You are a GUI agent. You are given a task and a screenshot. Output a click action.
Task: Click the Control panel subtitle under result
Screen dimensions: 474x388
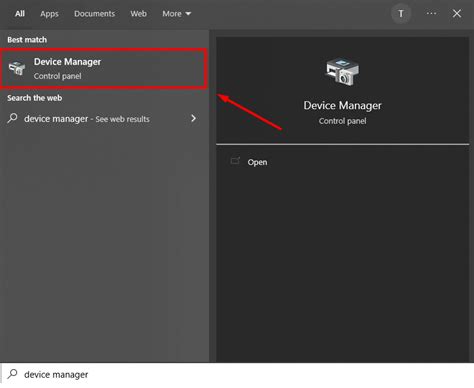[x=57, y=76]
